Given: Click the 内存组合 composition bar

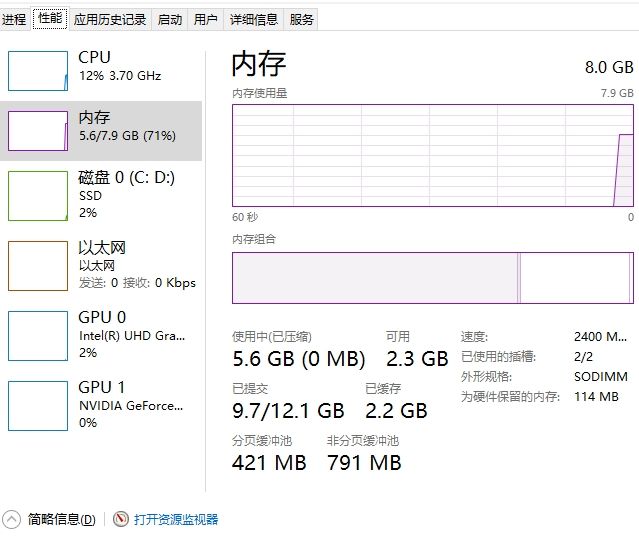Looking at the screenshot, I should click(x=432, y=278).
